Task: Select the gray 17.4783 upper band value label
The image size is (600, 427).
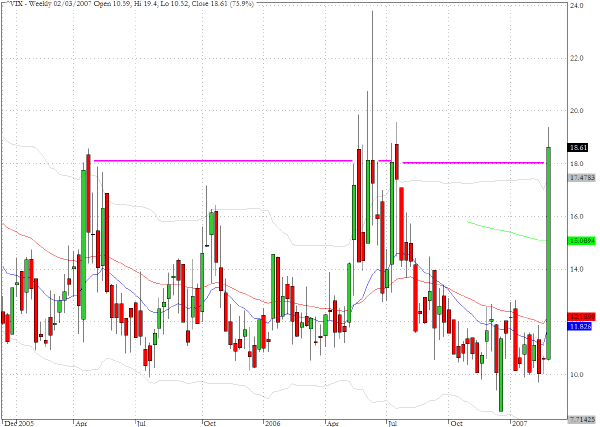Action: 582,178
